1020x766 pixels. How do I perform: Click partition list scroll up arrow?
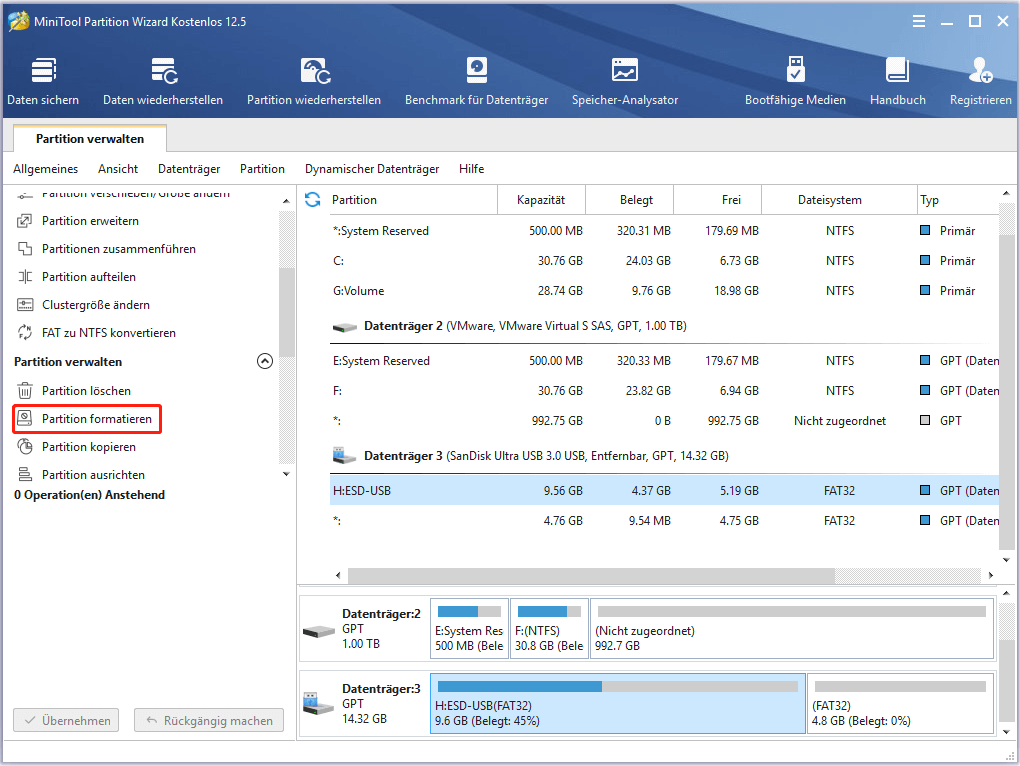(1006, 193)
